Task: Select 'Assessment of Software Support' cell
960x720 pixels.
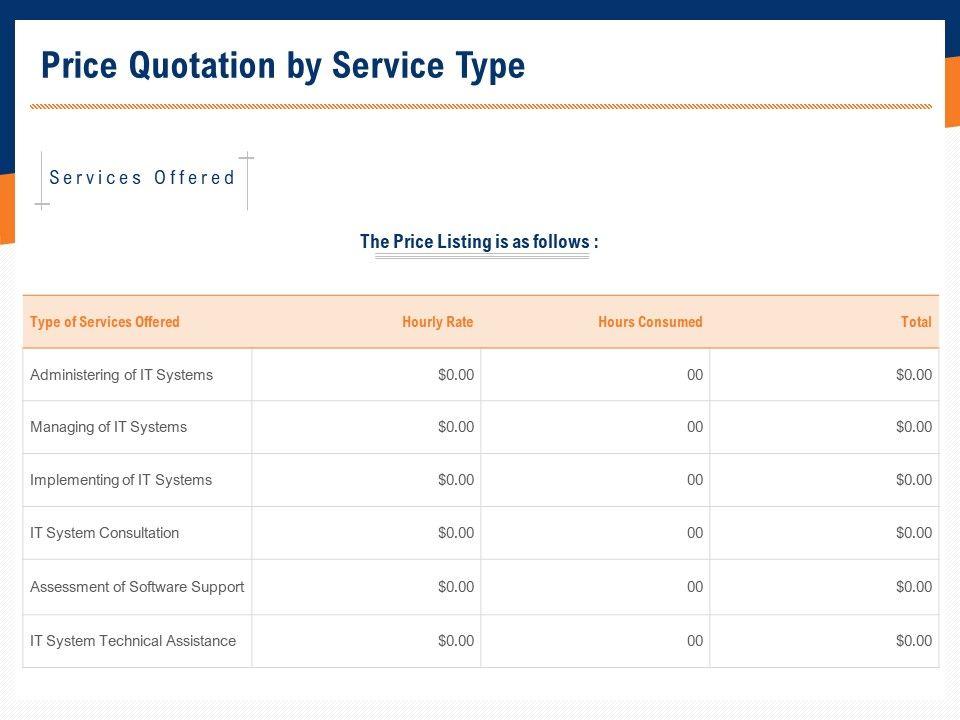Action: tap(137, 587)
